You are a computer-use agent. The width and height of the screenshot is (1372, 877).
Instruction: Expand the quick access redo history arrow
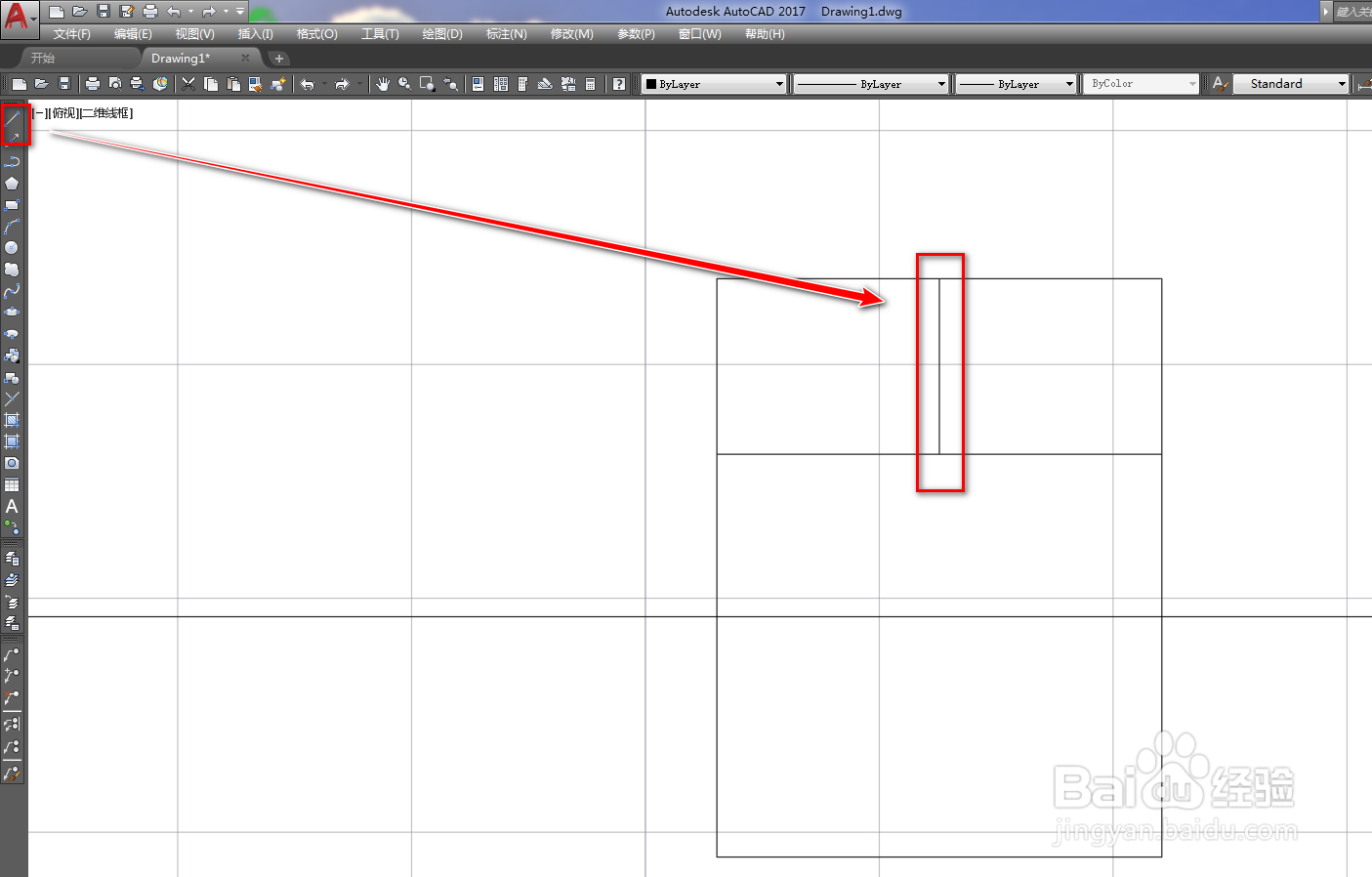click(226, 12)
